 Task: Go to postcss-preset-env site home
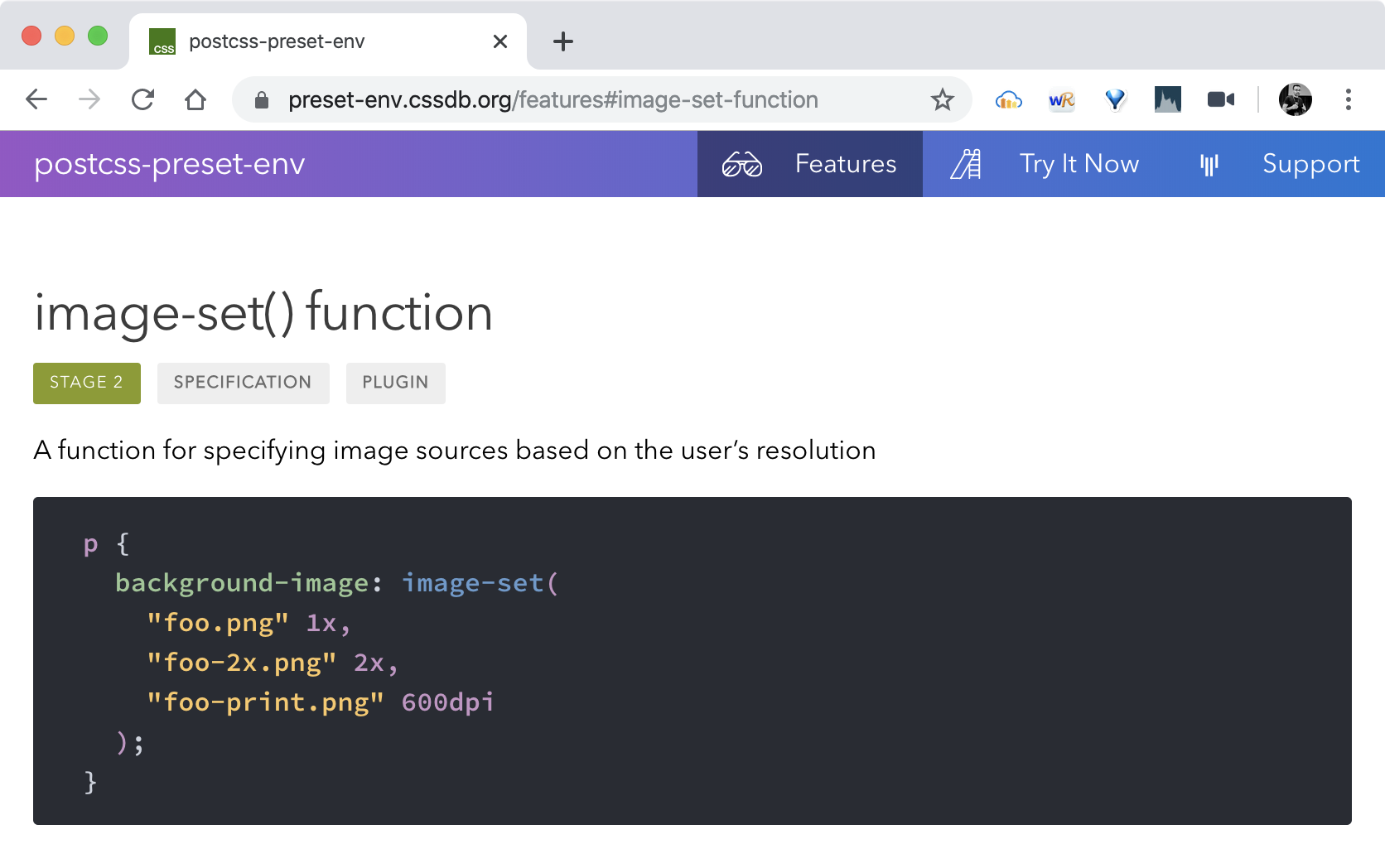click(x=170, y=164)
